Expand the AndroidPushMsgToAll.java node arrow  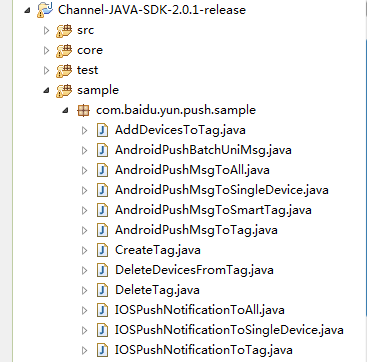85,170
